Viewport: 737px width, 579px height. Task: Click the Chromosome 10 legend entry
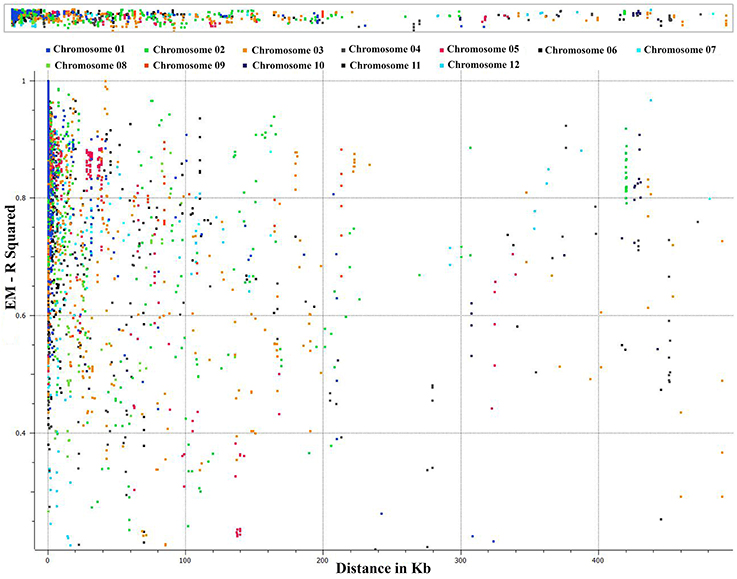tap(284, 65)
